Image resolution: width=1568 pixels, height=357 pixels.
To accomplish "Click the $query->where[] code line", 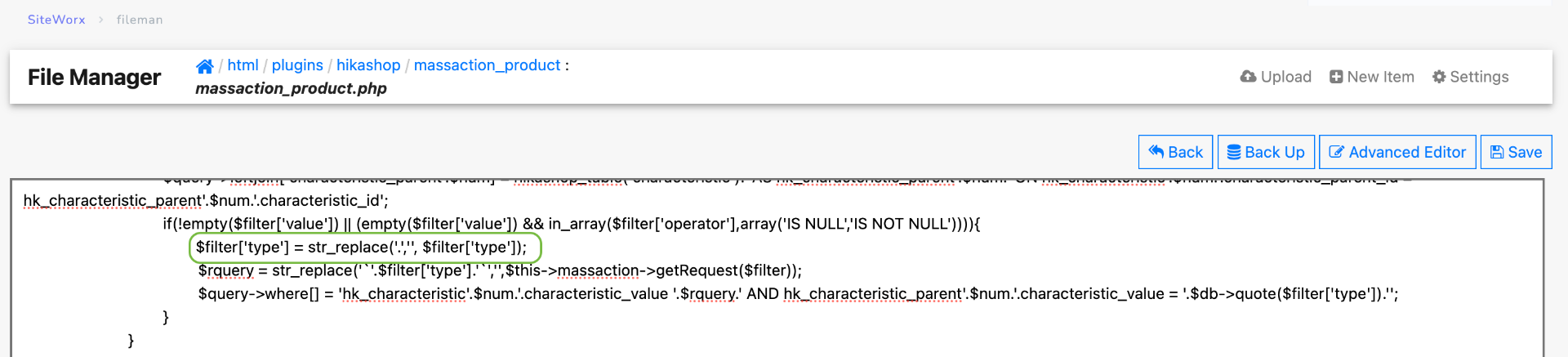I will point(797,294).
